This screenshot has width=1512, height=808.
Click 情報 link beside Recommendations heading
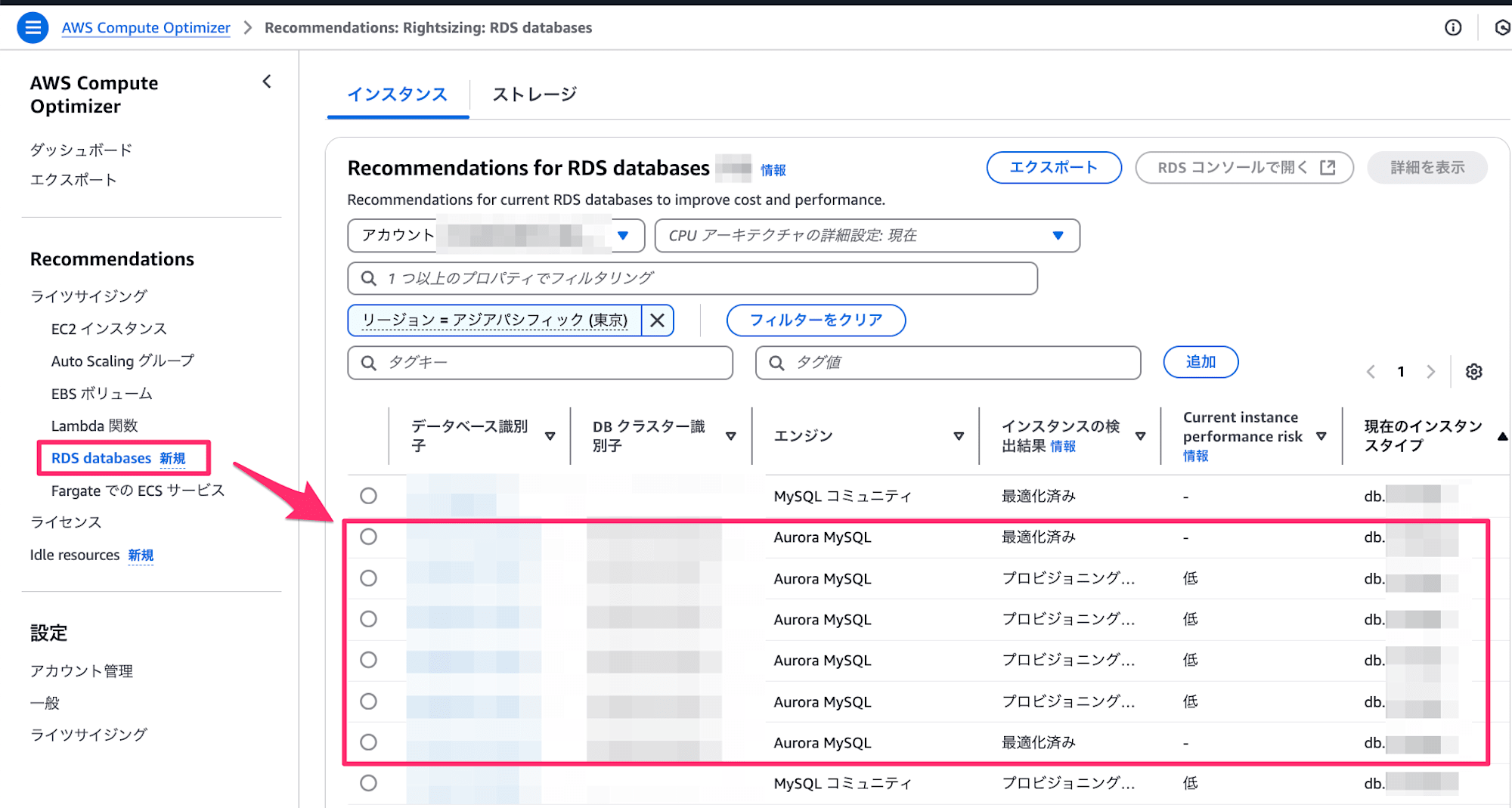(x=773, y=170)
